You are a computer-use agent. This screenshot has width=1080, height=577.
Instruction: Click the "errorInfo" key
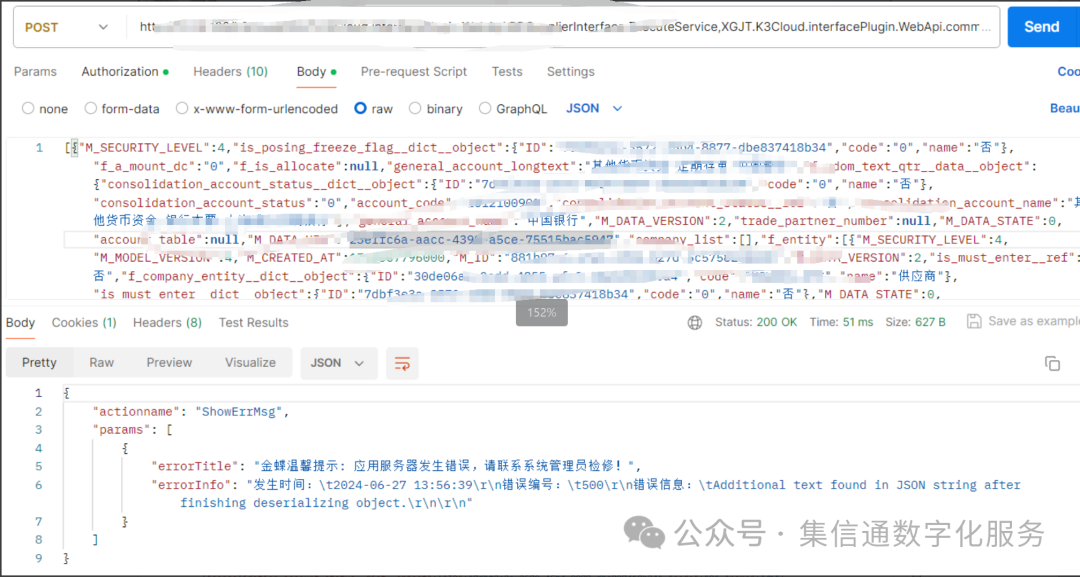[191, 485]
